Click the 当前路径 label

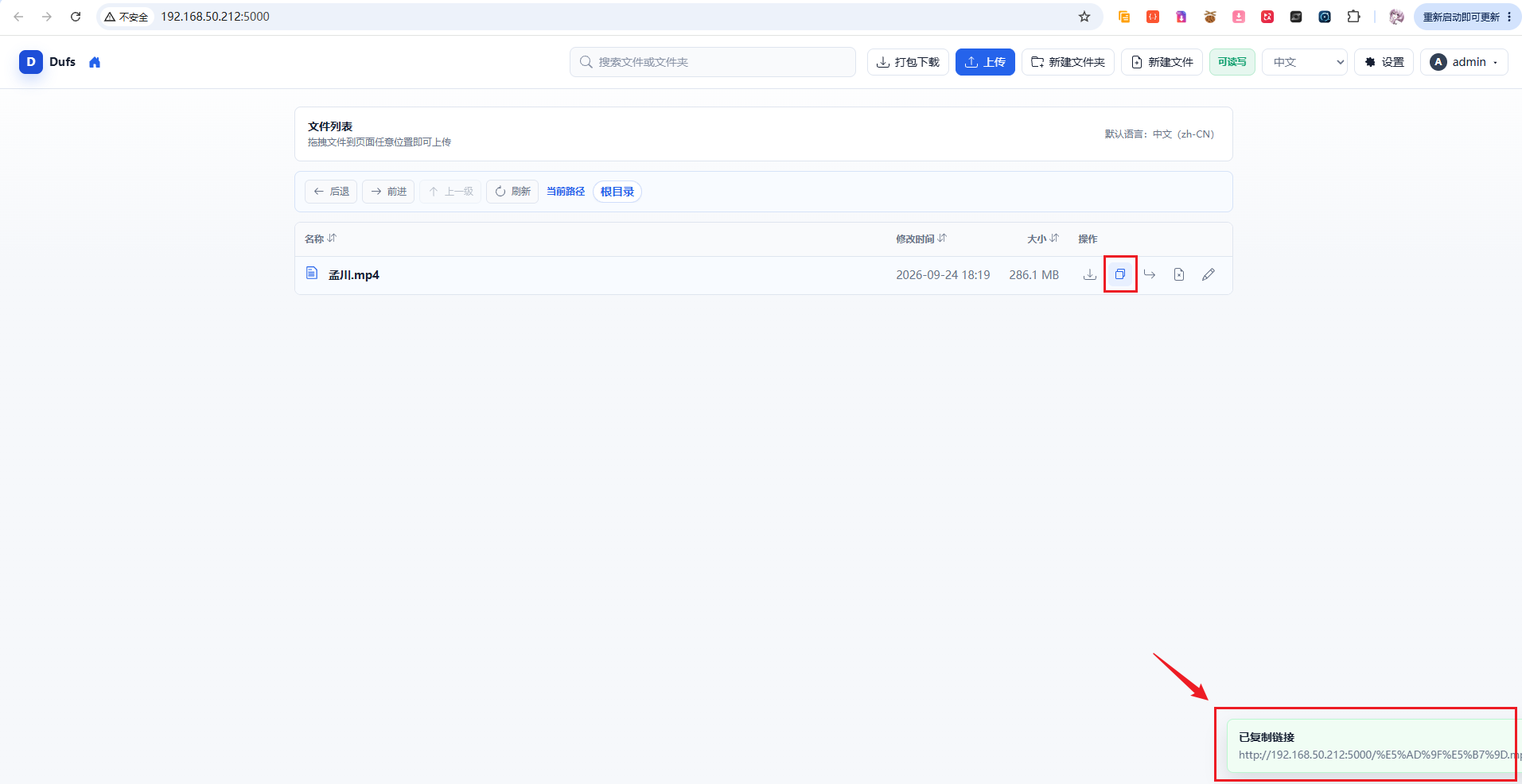click(x=566, y=192)
